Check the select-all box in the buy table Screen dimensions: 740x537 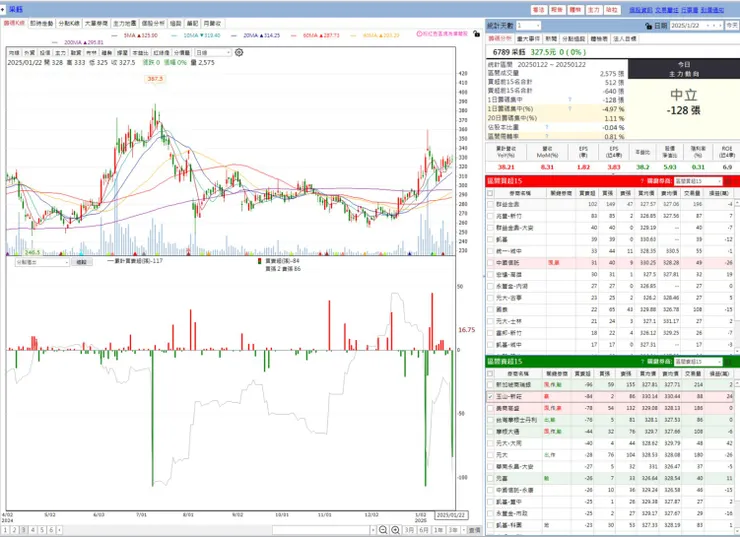tap(490, 193)
